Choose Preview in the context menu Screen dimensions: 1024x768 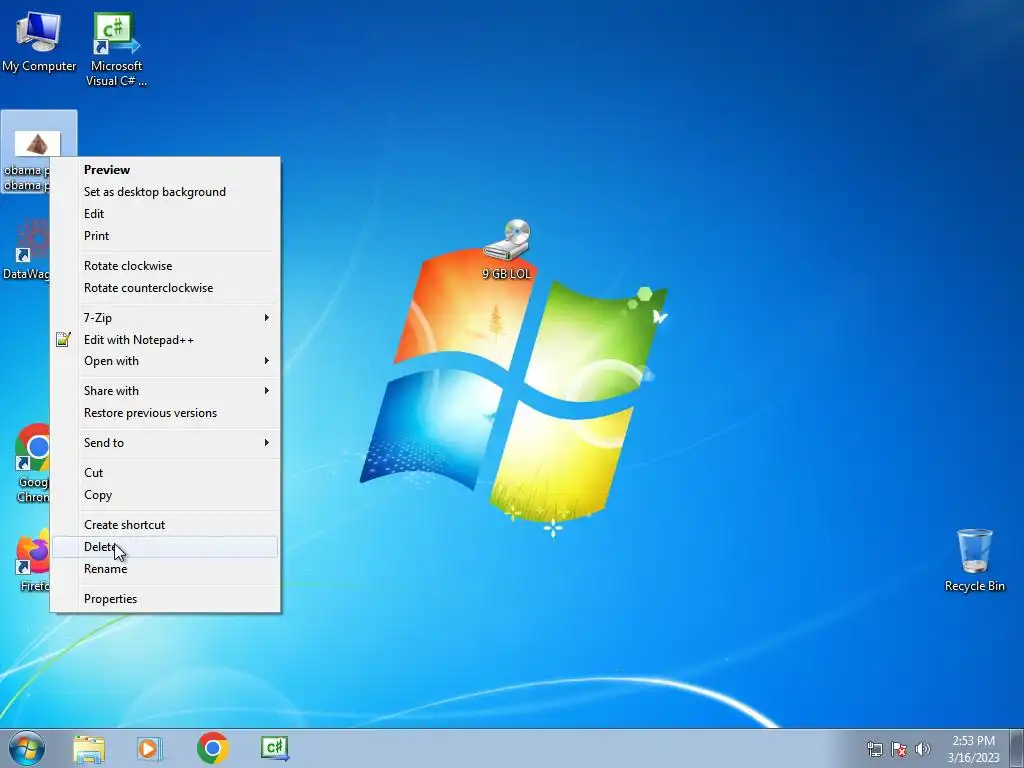165,170
